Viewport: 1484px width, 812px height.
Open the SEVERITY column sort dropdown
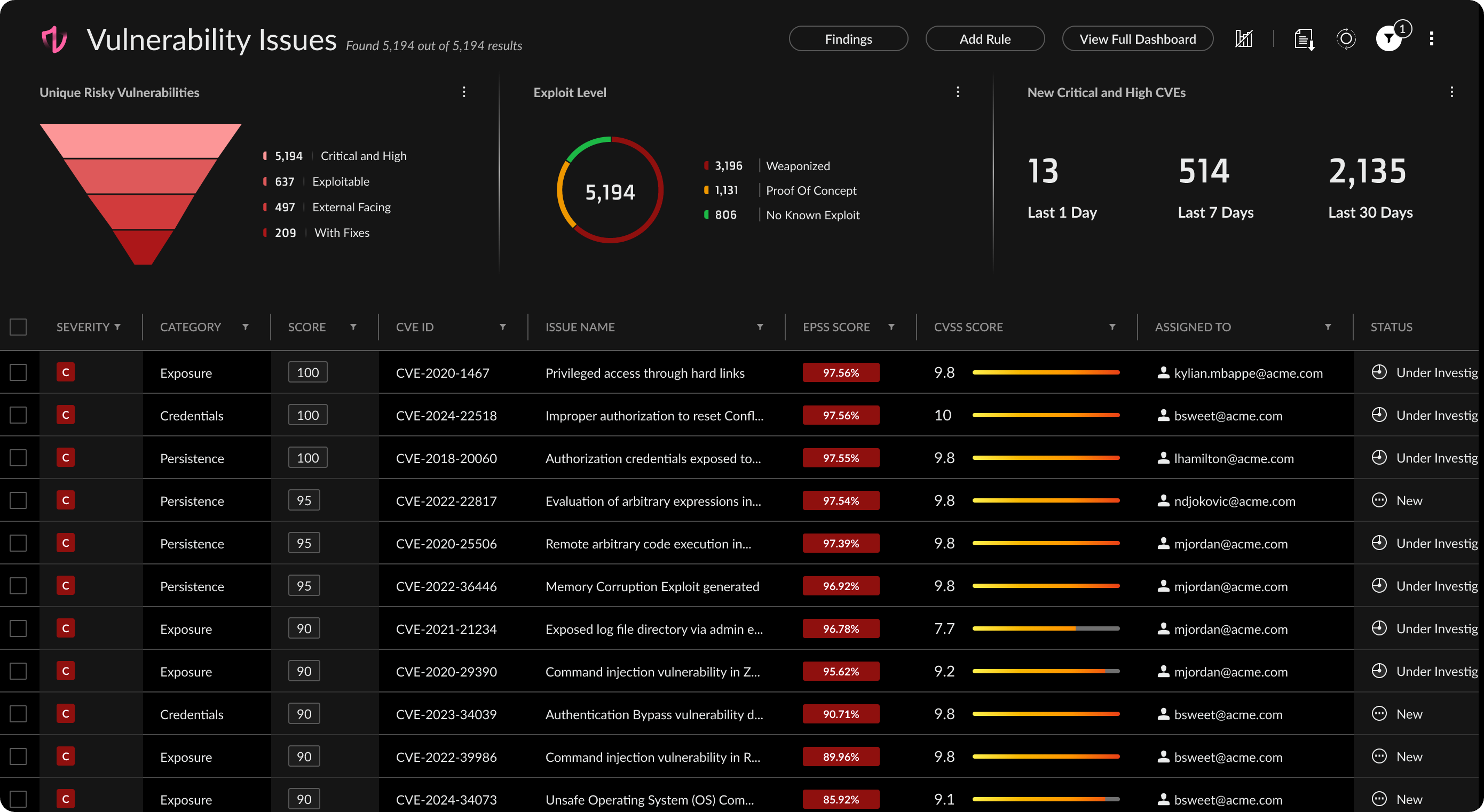pos(117,327)
